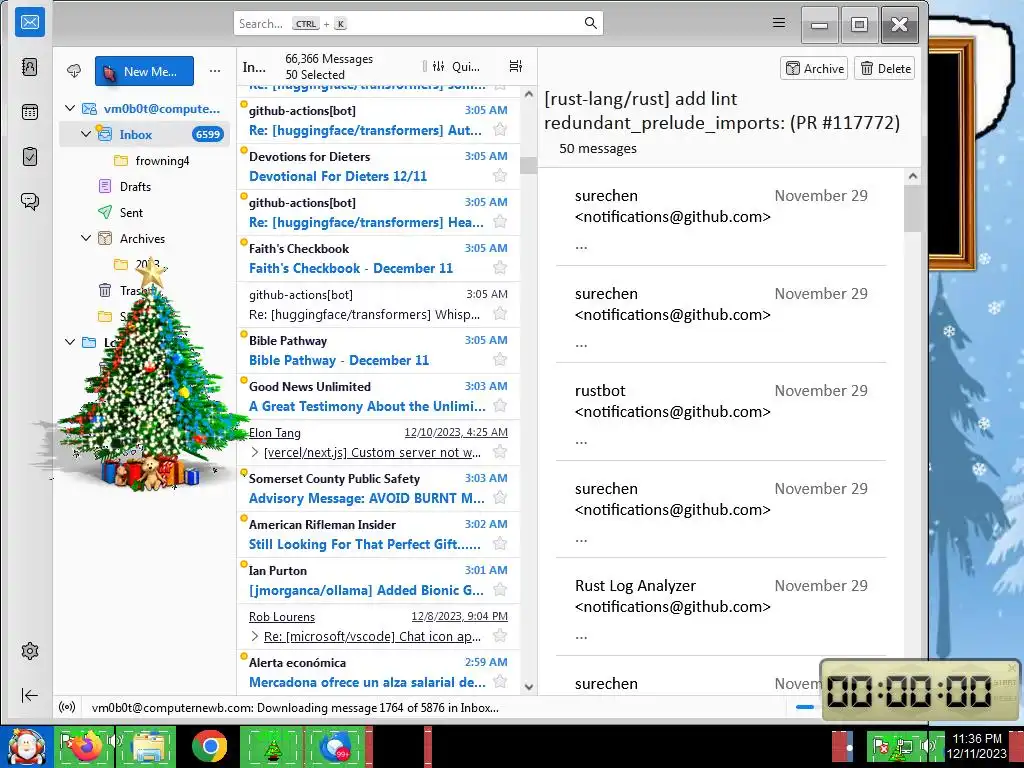Open message list display options
Image resolution: width=1024 pixels, height=768 pixels.
[x=515, y=66]
